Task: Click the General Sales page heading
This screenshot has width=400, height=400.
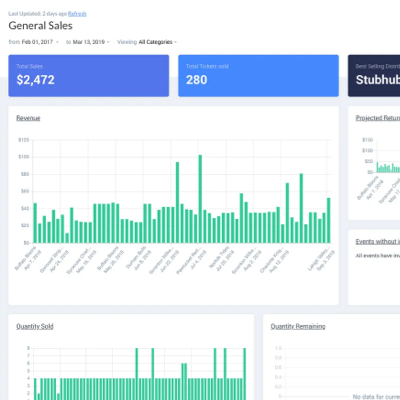Action: coord(41,26)
